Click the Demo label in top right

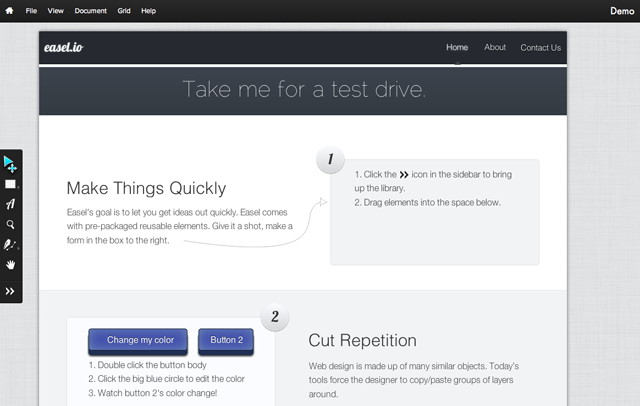click(x=622, y=10)
